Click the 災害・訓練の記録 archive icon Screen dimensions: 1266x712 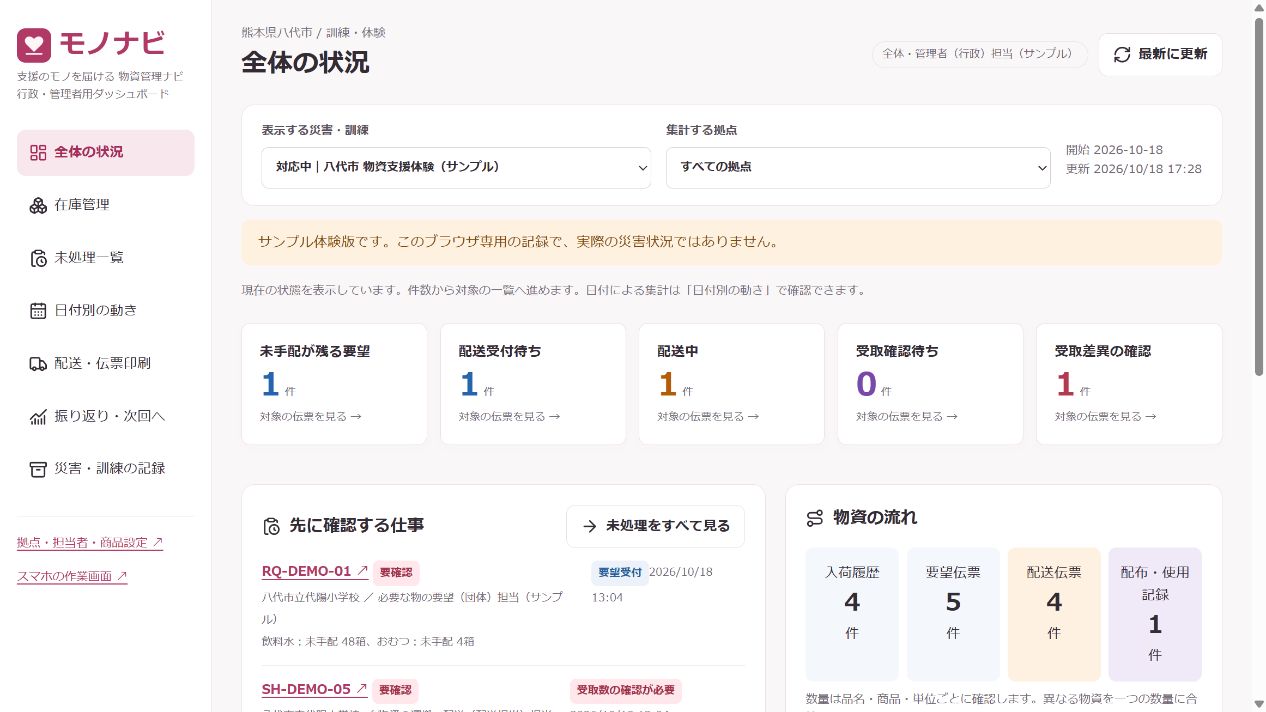[x=38, y=468]
